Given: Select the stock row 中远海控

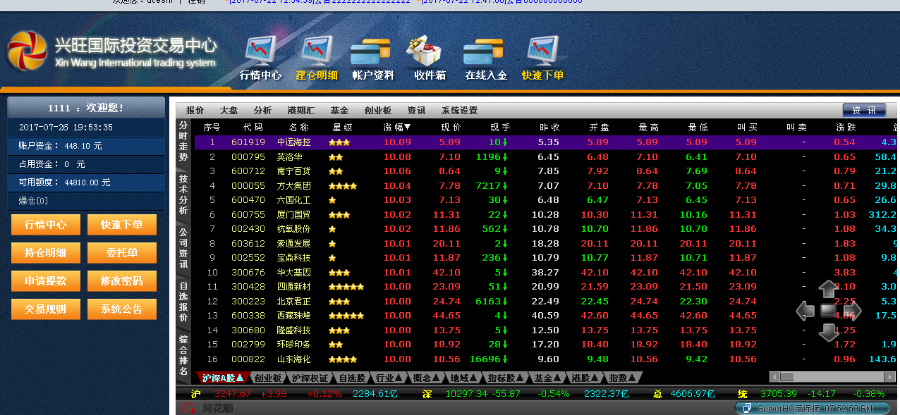Looking at the screenshot, I should click(x=547, y=142).
